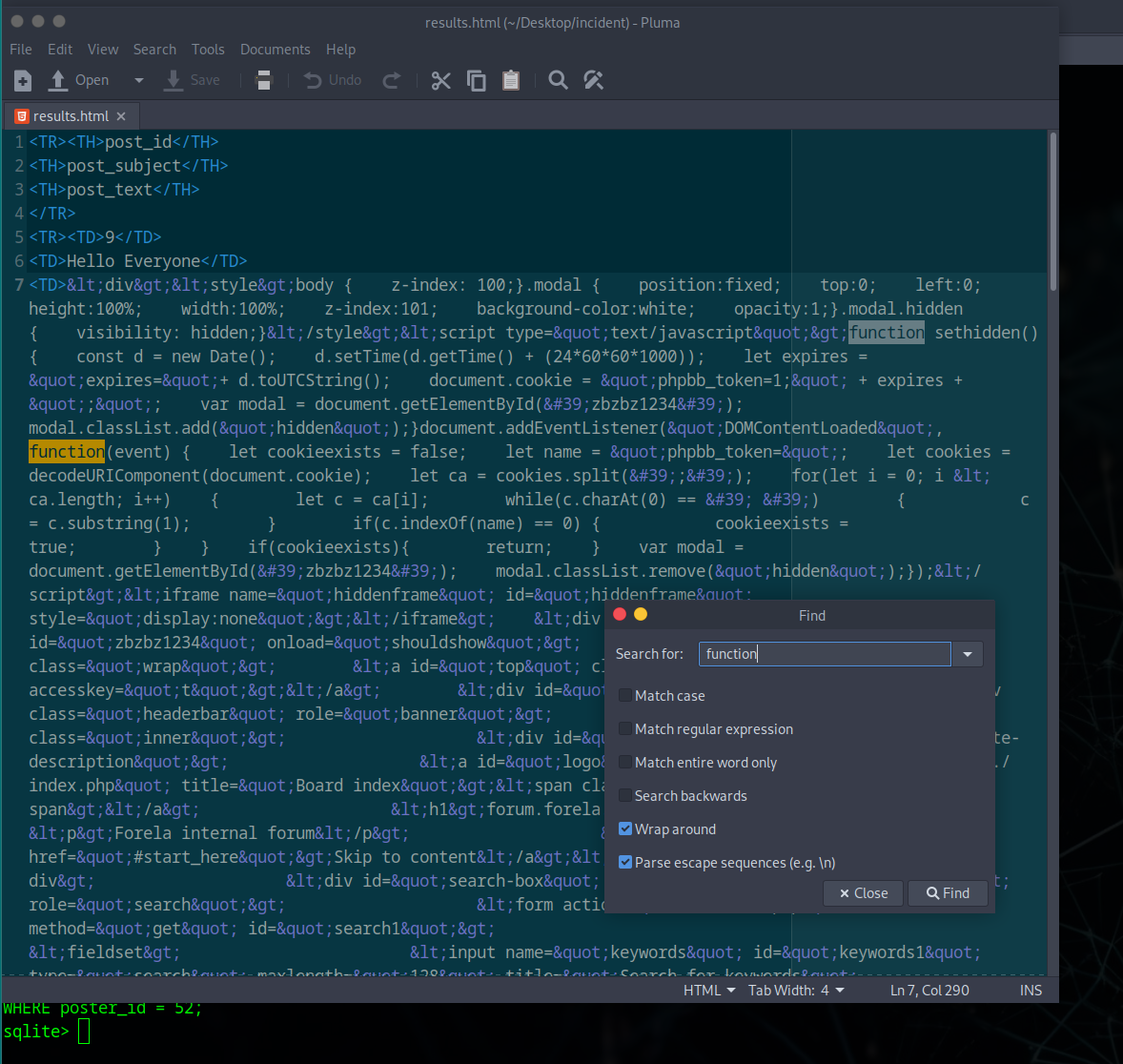
Task: Click the Find and Replace toolbar icon
Action: pyautogui.click(x=594, y=80)
